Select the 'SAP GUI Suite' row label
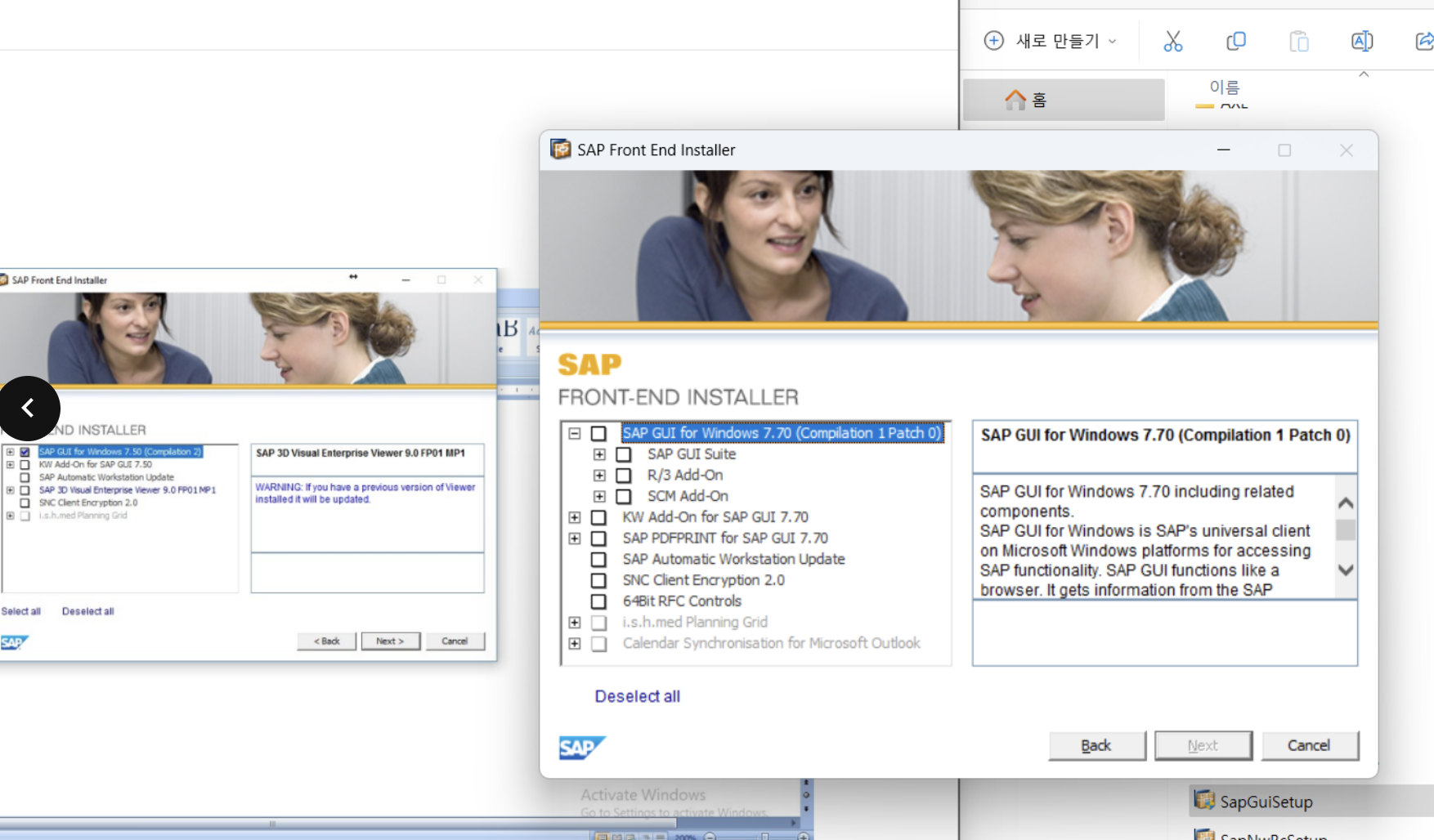This screenshot has width=1434, height=840. 692,454
